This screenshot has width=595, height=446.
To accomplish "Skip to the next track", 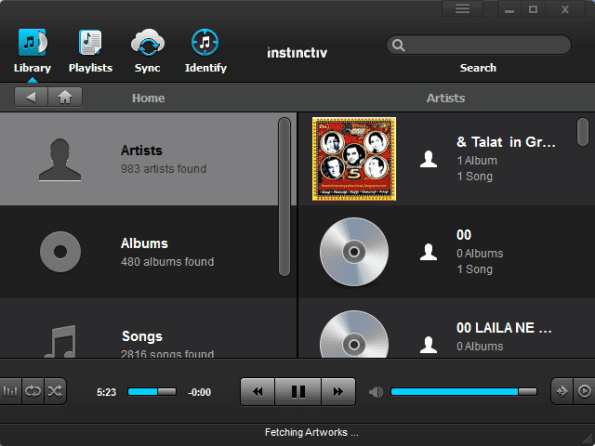I will click(x=338, y=391).
